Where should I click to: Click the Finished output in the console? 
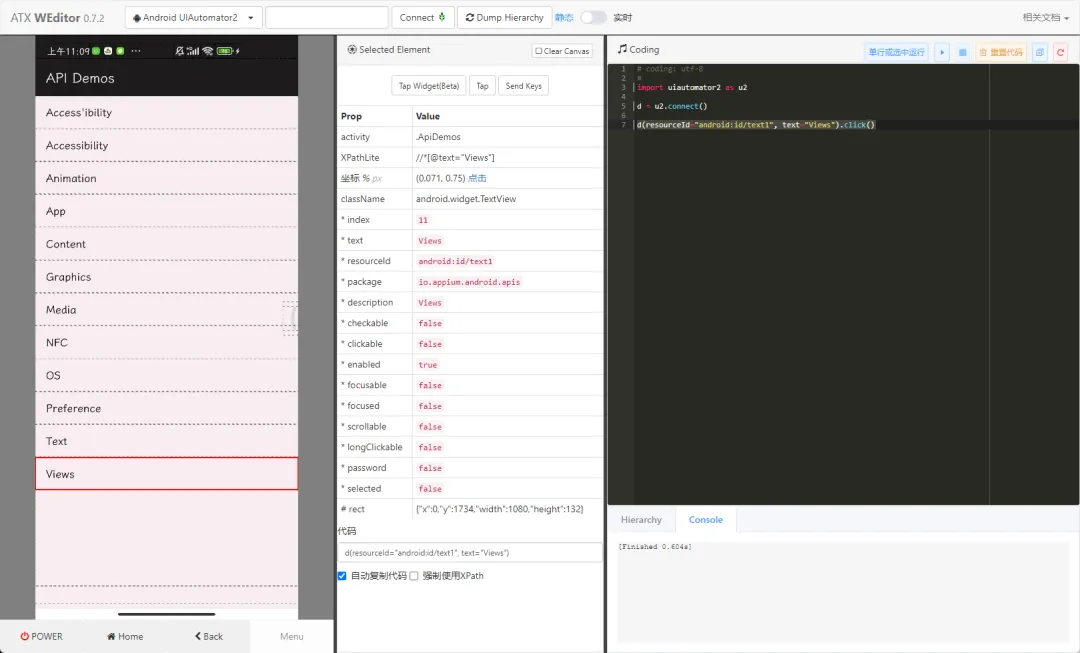coord(655,546)
